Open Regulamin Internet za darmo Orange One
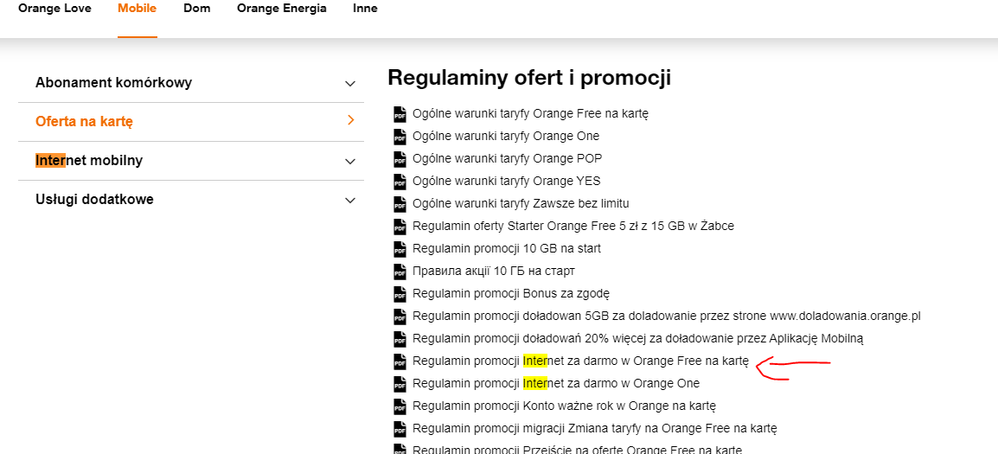The height and width of the screenshot is (454, 998). [x=556, y=384]
